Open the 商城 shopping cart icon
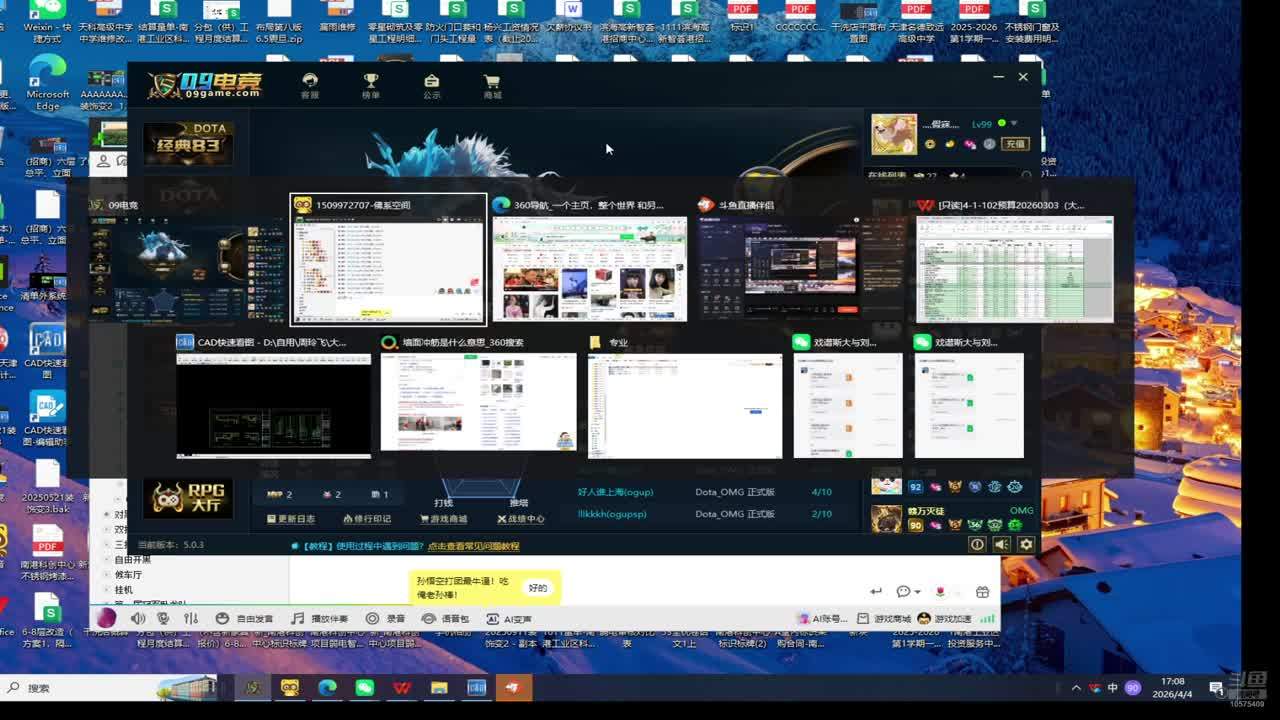1280x720 pixels. tap(492, 84)
